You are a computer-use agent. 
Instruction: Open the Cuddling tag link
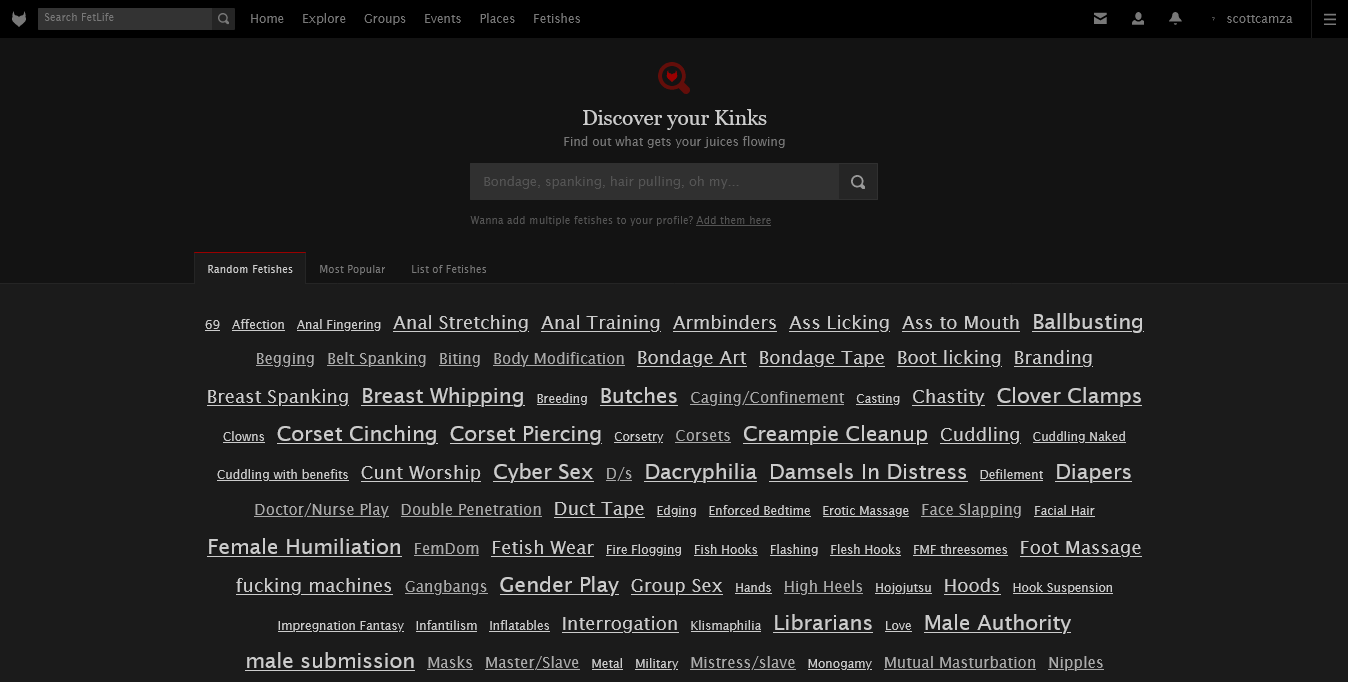tap(980, 435)
